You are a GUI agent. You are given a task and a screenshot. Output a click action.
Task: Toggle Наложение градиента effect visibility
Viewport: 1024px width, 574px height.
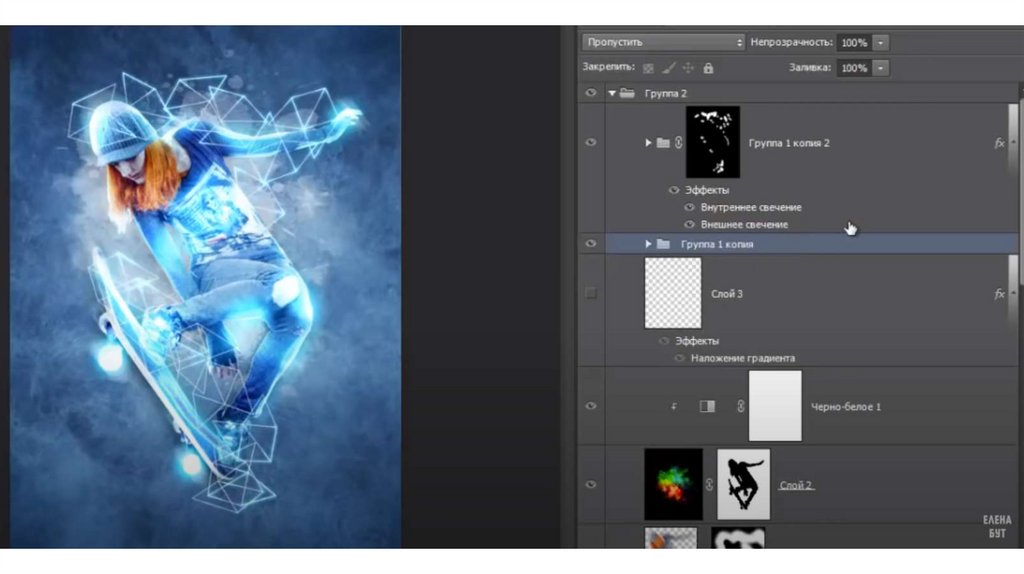click(679, 358)
